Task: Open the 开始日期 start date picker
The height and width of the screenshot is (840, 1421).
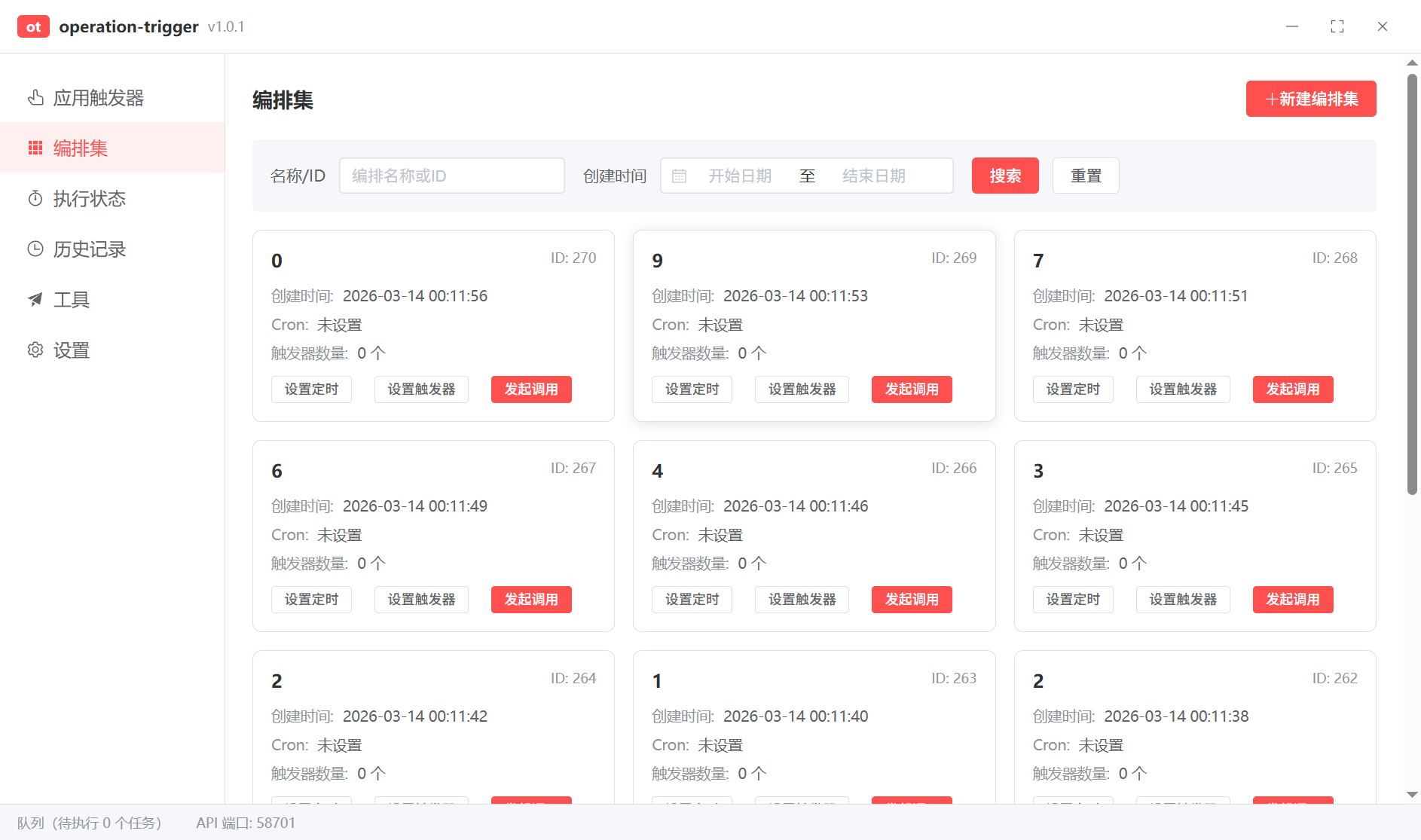Action: pos(739,176)
